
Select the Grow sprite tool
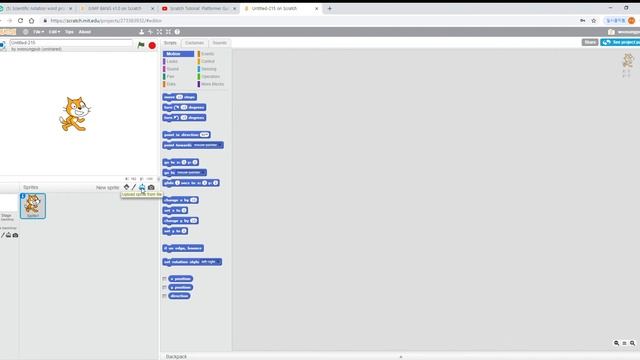pyautogui.click(x=159, y=32)
